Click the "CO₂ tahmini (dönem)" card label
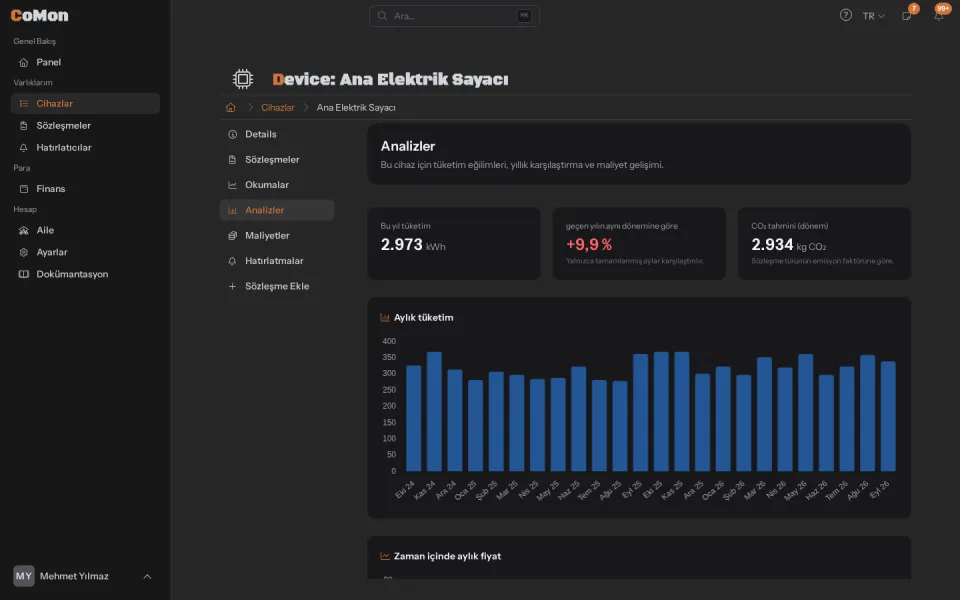 (x=789, y=226)
